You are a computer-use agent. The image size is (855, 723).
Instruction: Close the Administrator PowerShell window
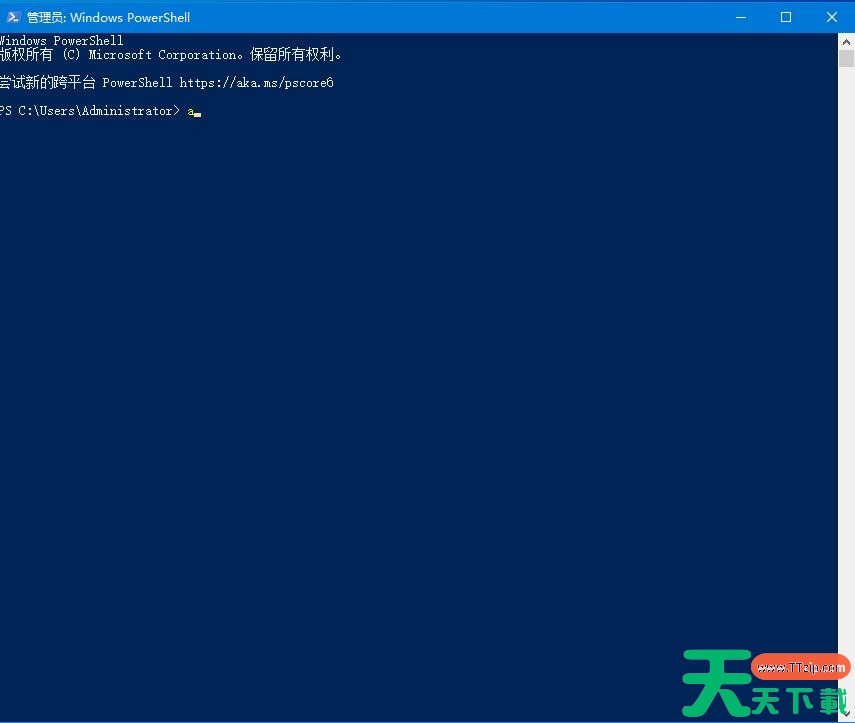click(832, 17)
